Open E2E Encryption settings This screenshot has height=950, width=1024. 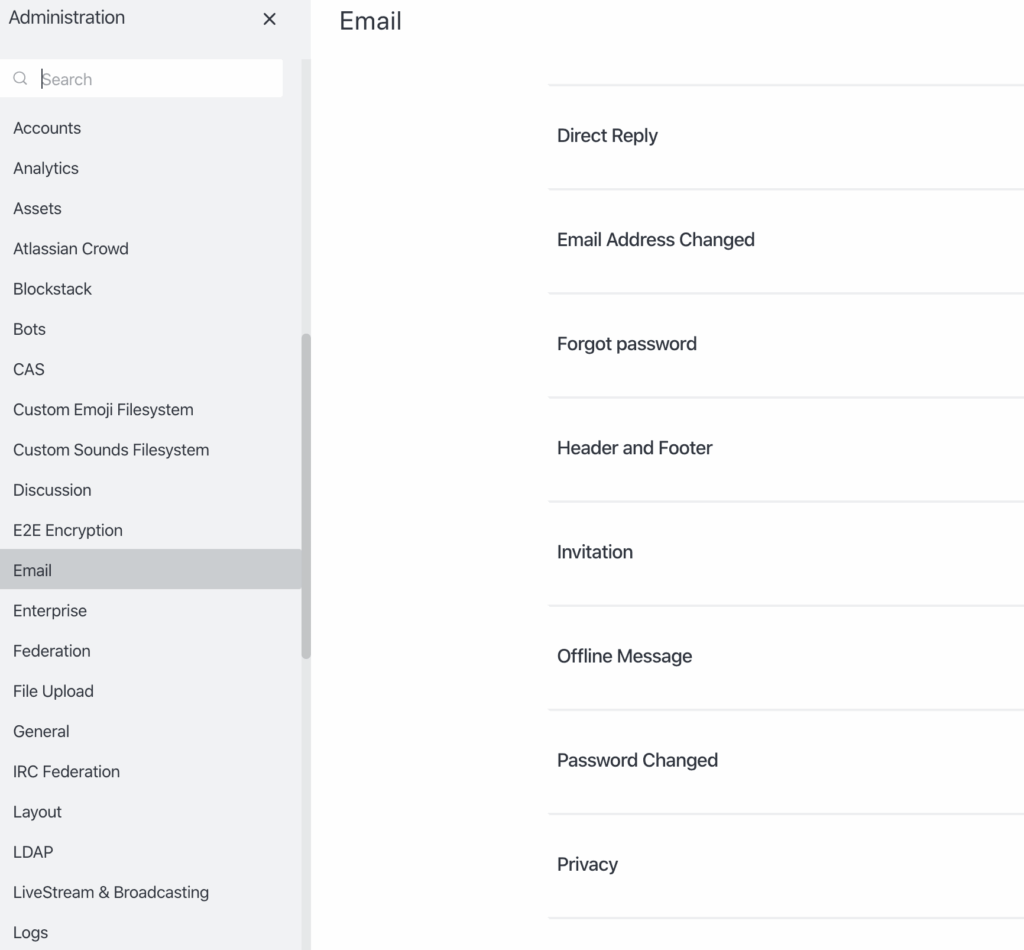tap(68, 530)
